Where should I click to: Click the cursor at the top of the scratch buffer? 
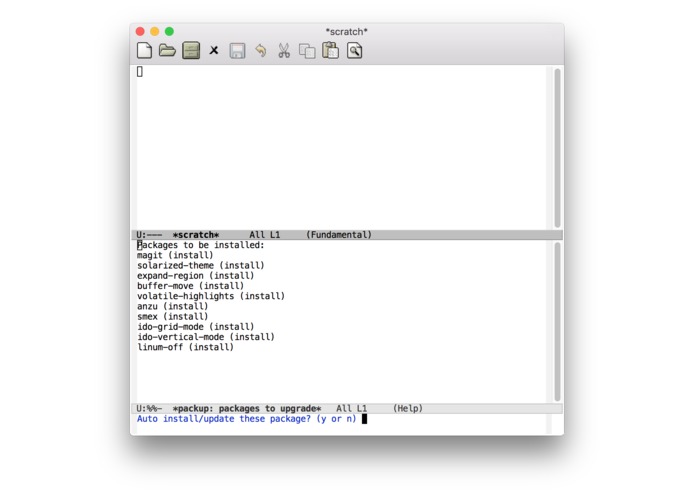(140, 71)
